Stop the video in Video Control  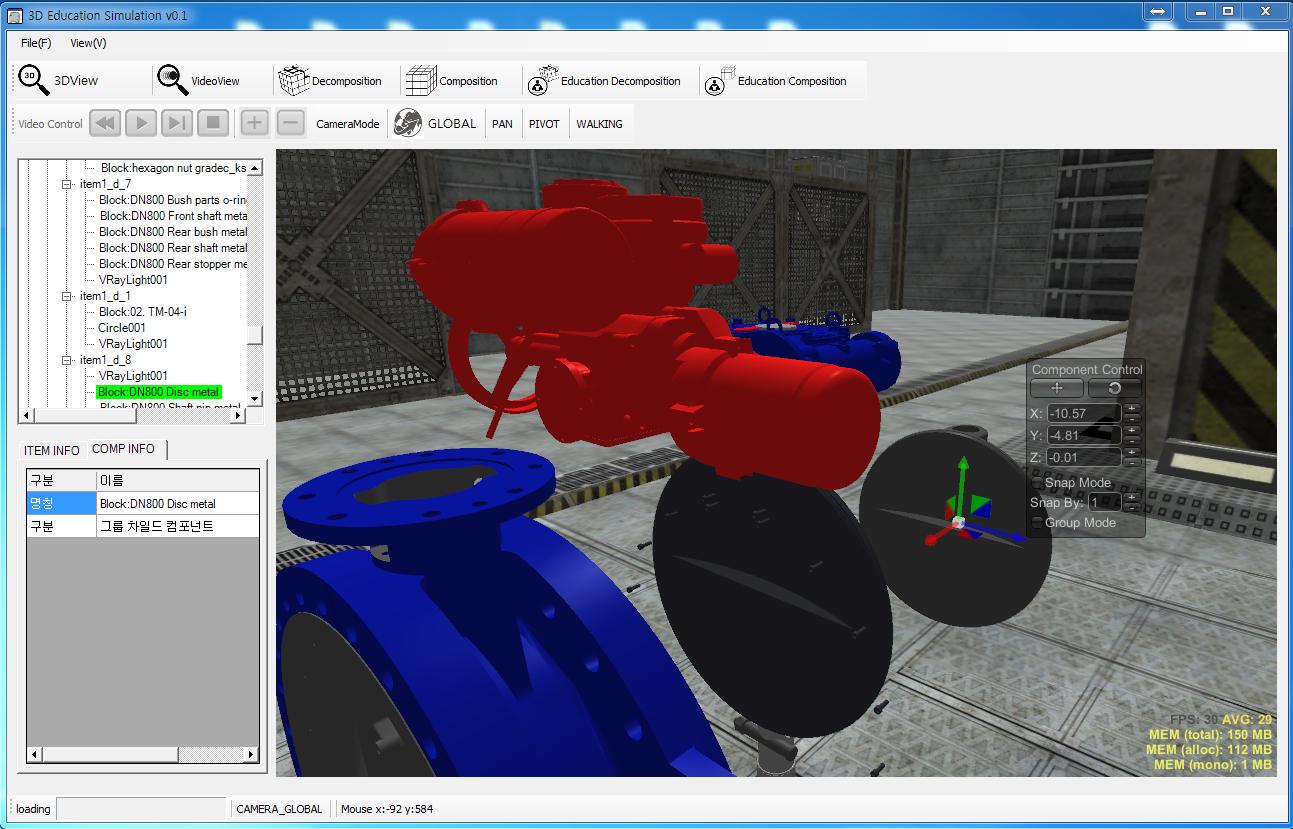213,123
